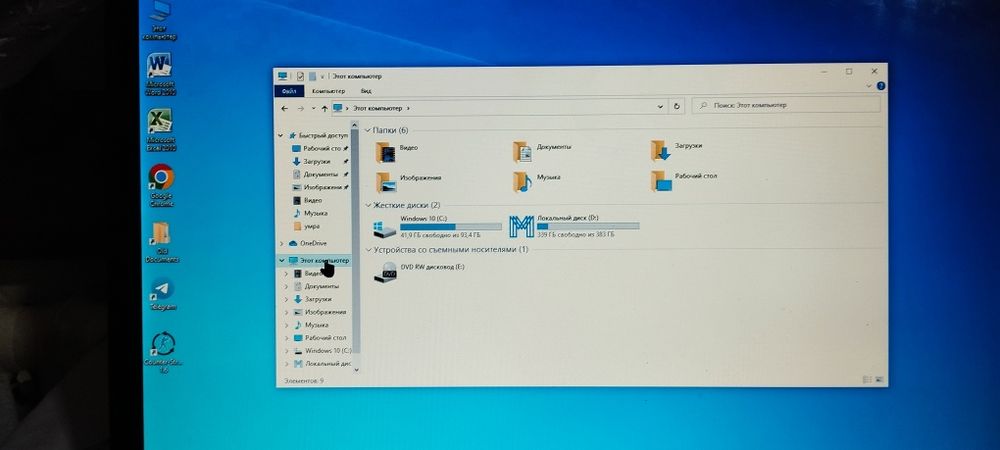
Task: Click the "Элементов: 9" status bar text
Action: click(304, 381)
